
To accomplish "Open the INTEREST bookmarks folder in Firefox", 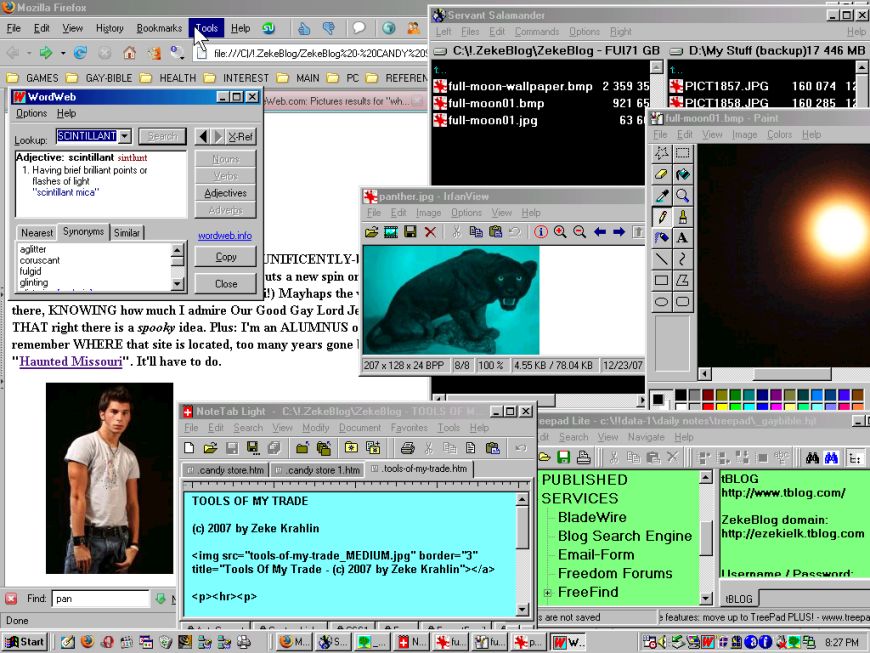I will point(236,78).
